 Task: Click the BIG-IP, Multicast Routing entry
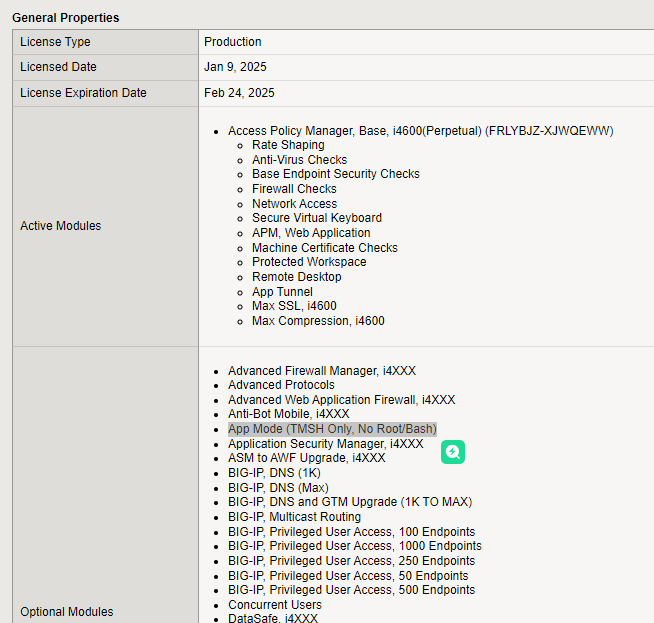pyautogui.click(x=294, y=517)
